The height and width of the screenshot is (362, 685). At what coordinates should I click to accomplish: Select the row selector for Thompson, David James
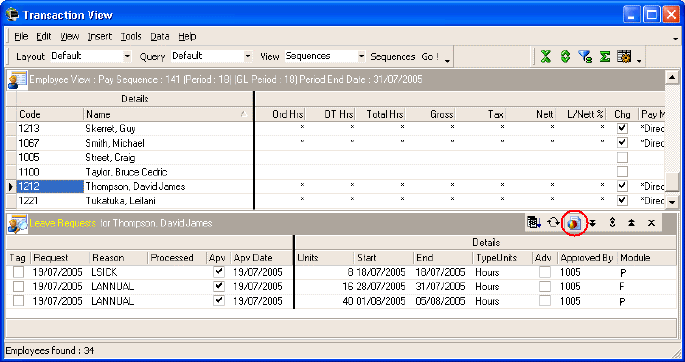point(11,186)
